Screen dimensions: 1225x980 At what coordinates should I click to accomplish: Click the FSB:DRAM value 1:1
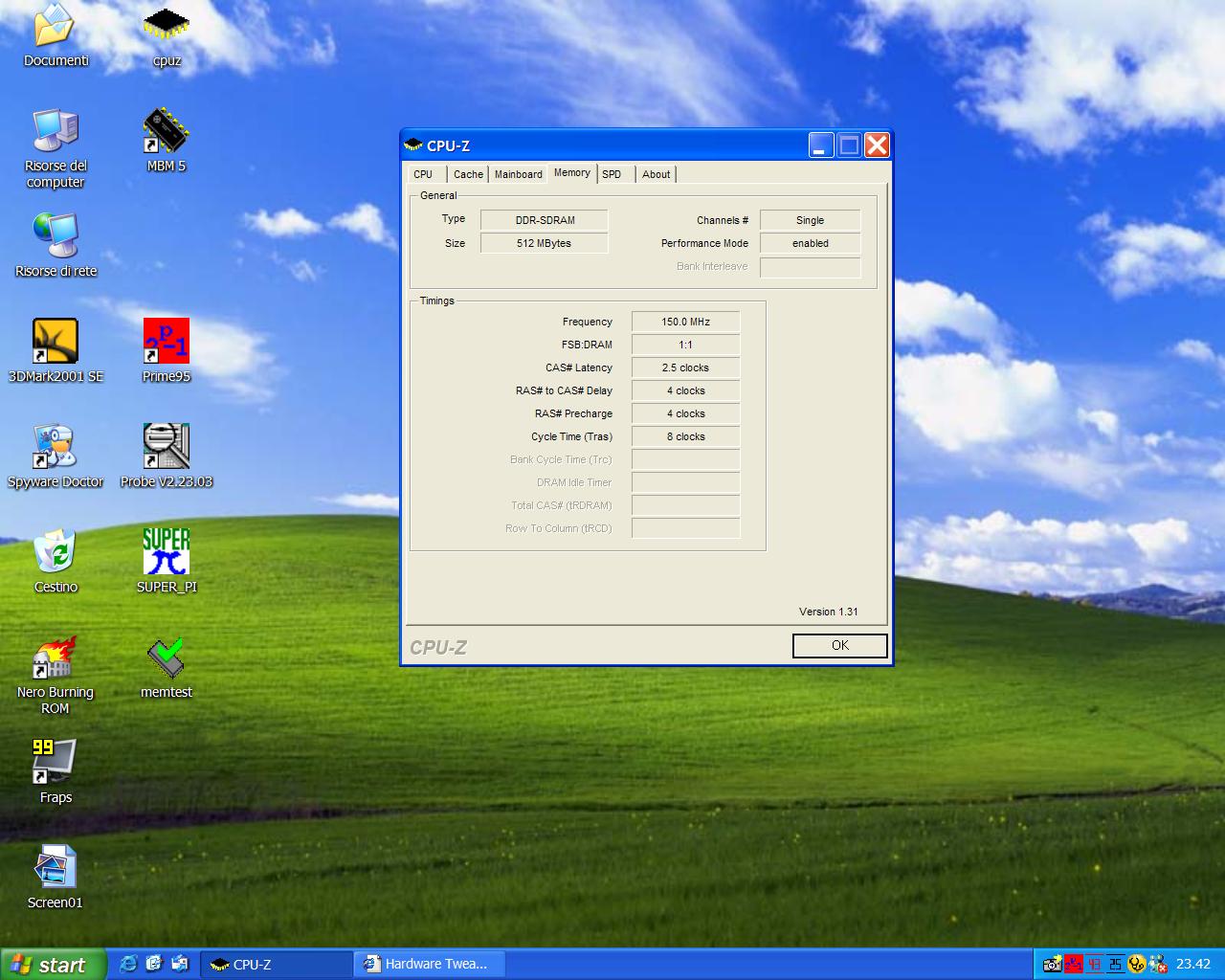(x=686, y=345)
